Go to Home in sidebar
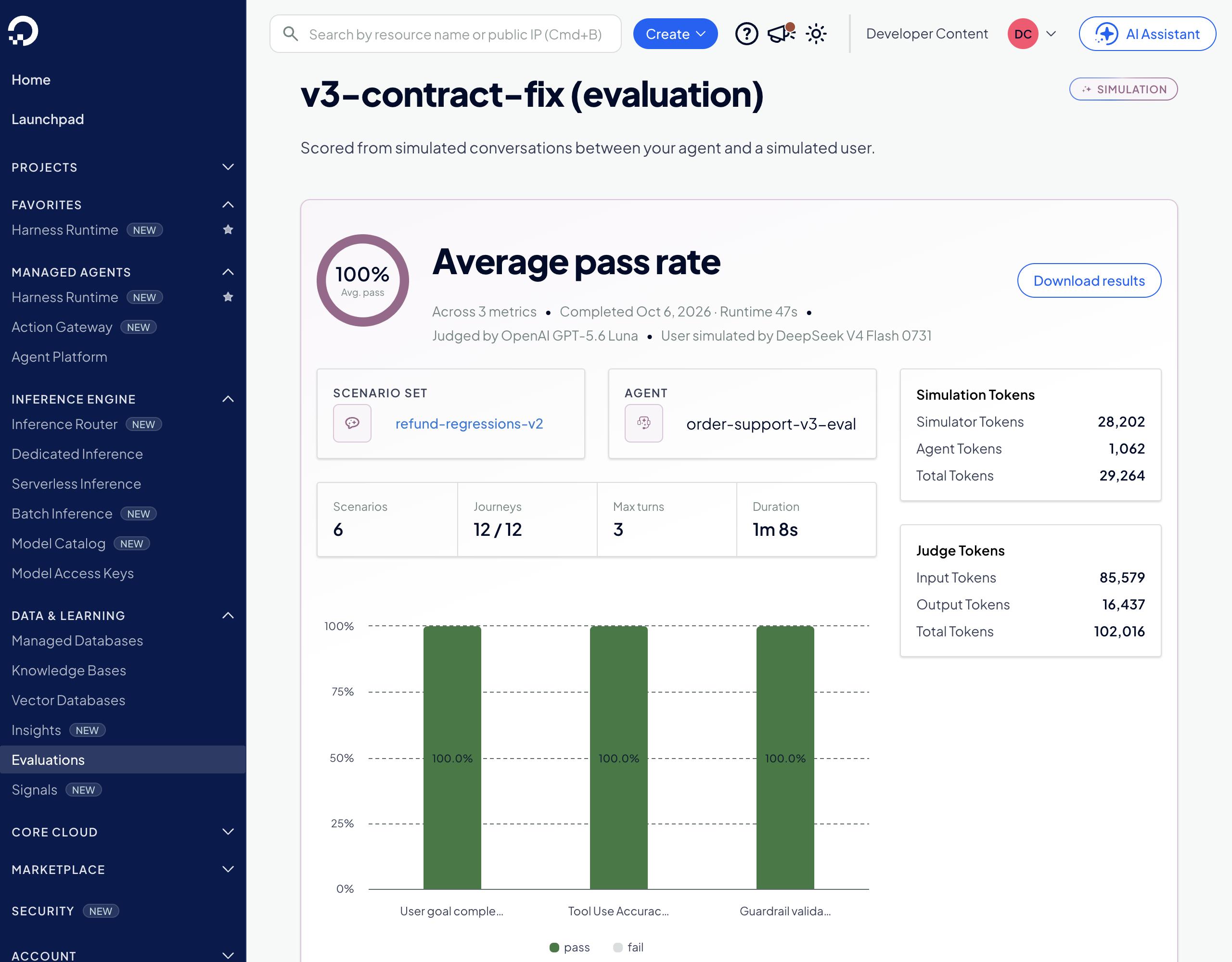The height and width of the screenshot is (962, 1232). (31, 79)
